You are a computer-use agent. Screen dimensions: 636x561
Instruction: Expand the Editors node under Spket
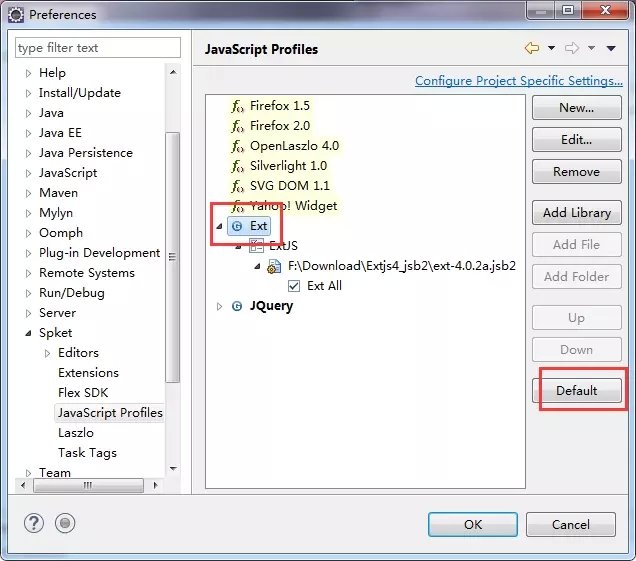[47, 353]
